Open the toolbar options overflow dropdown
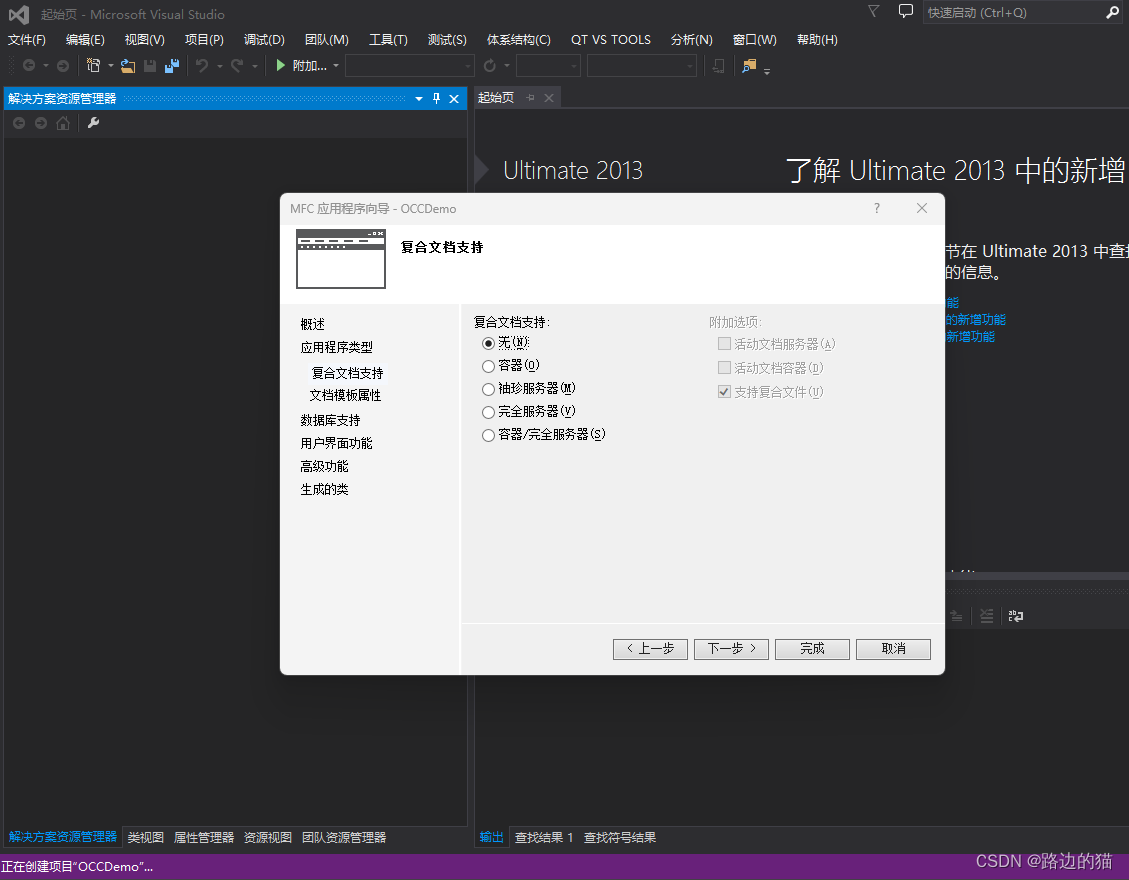 coord(767,71)
